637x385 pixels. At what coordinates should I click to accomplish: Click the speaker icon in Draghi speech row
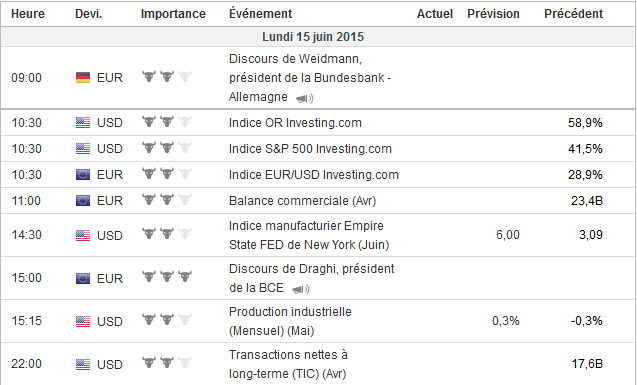point(301,290)
